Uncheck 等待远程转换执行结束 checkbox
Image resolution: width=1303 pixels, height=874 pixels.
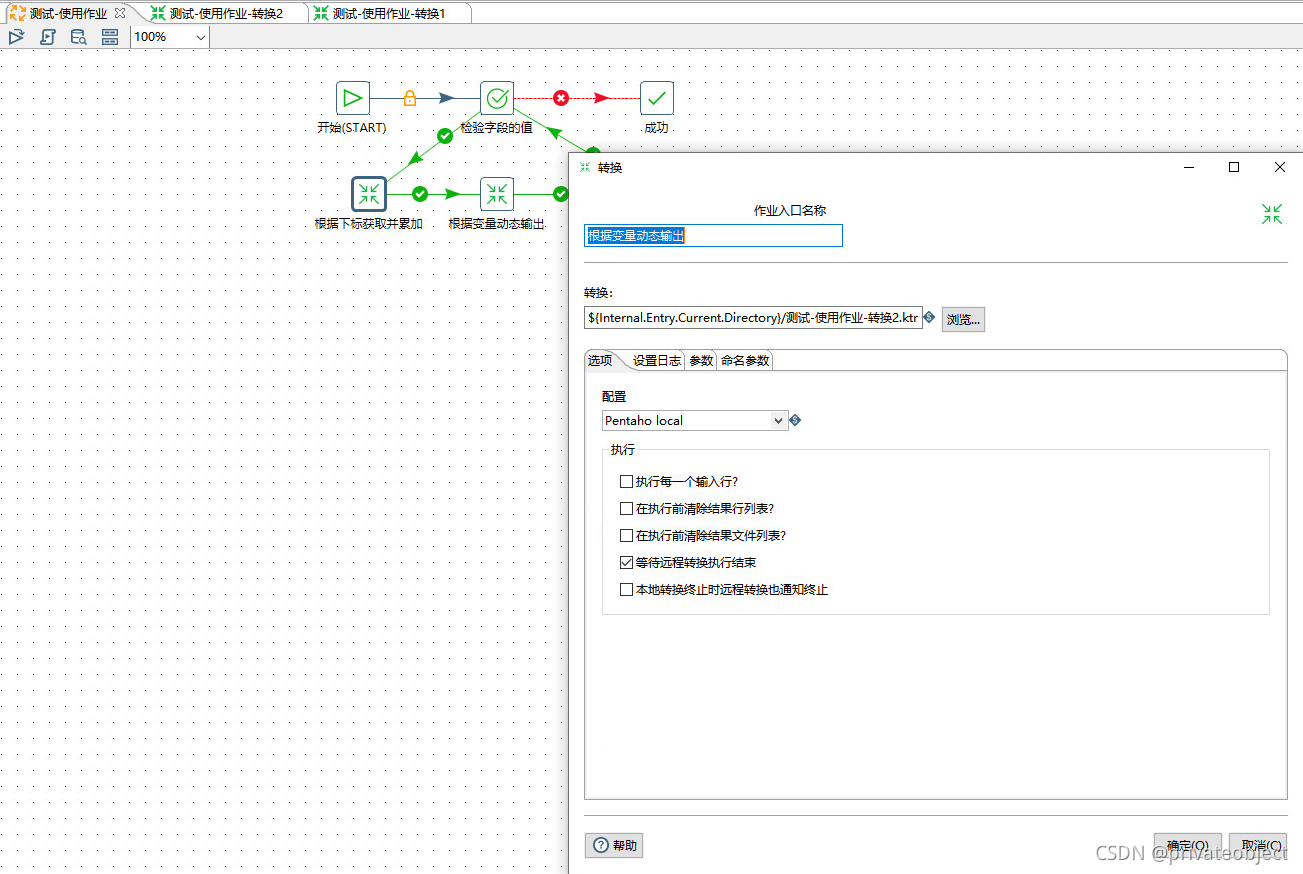click(x=626, y=562)
